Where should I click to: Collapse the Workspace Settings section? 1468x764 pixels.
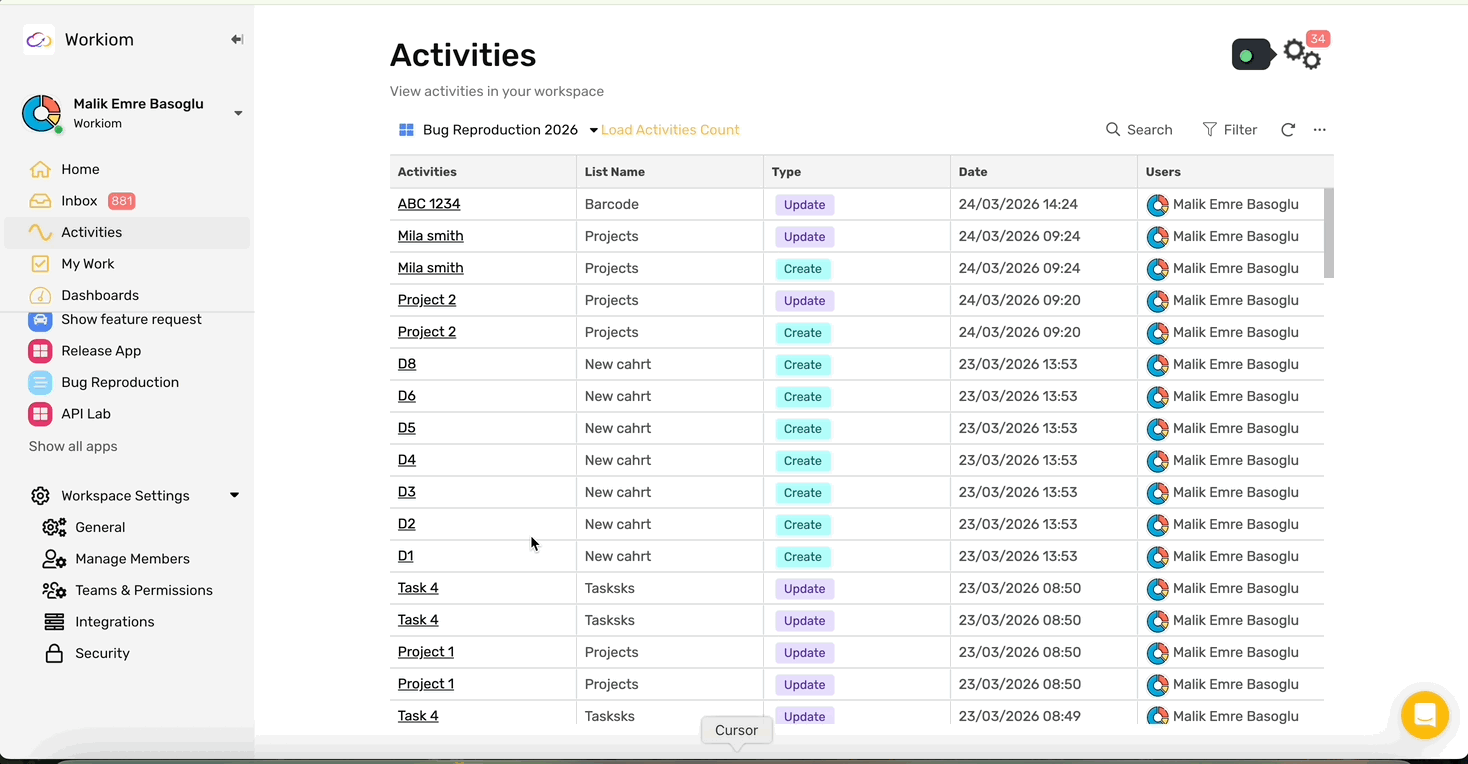pos(234,496)
